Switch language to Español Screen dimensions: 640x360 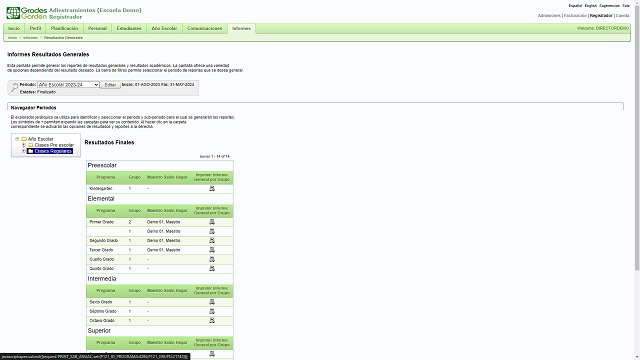(x=575, y=6)
